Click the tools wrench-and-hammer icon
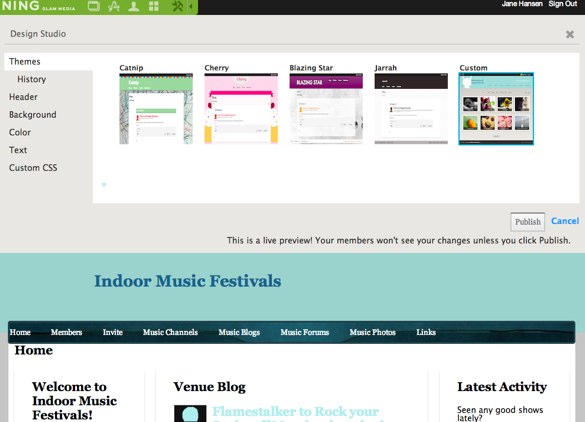 tap(177, 6)
